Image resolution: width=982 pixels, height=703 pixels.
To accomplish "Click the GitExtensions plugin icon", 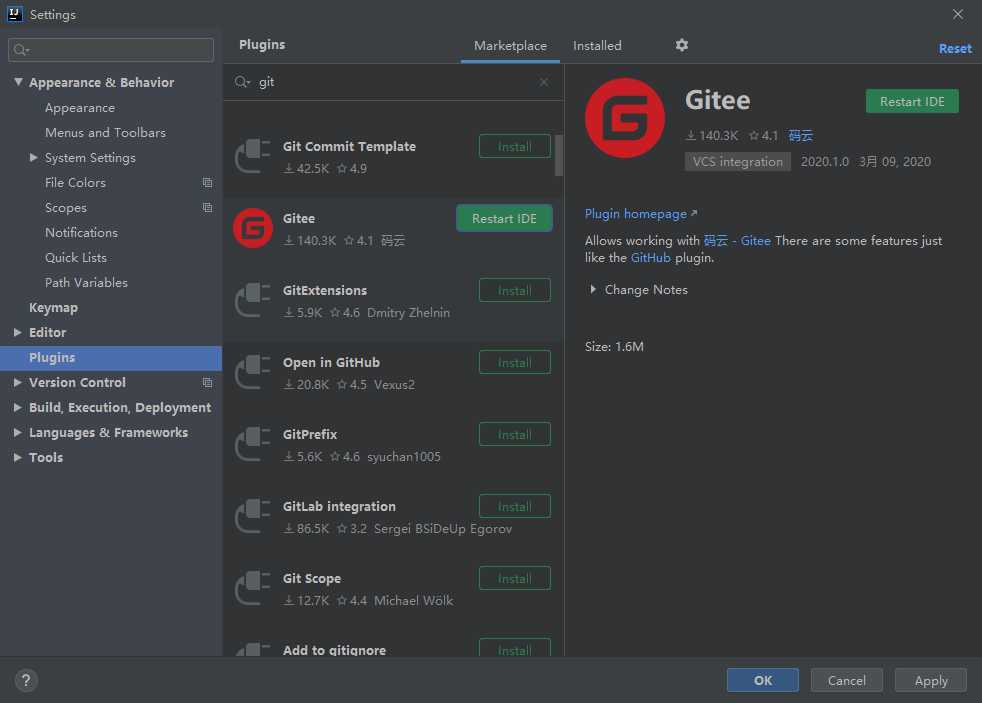I will [x=253, y=300].
